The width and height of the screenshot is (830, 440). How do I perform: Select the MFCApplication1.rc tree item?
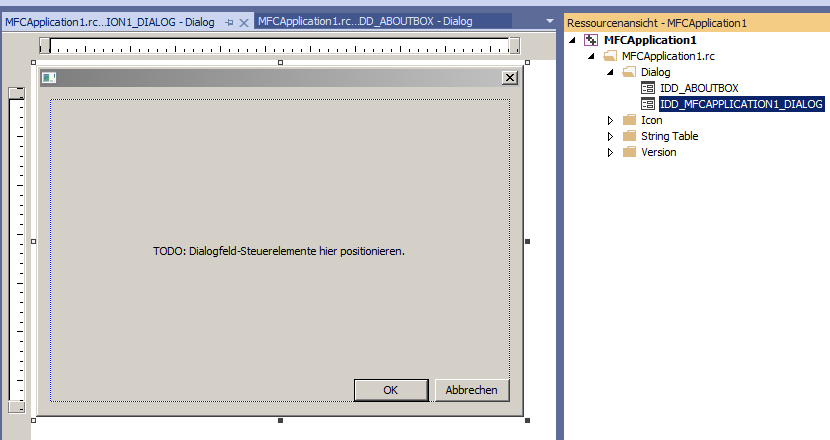point(668,56)
